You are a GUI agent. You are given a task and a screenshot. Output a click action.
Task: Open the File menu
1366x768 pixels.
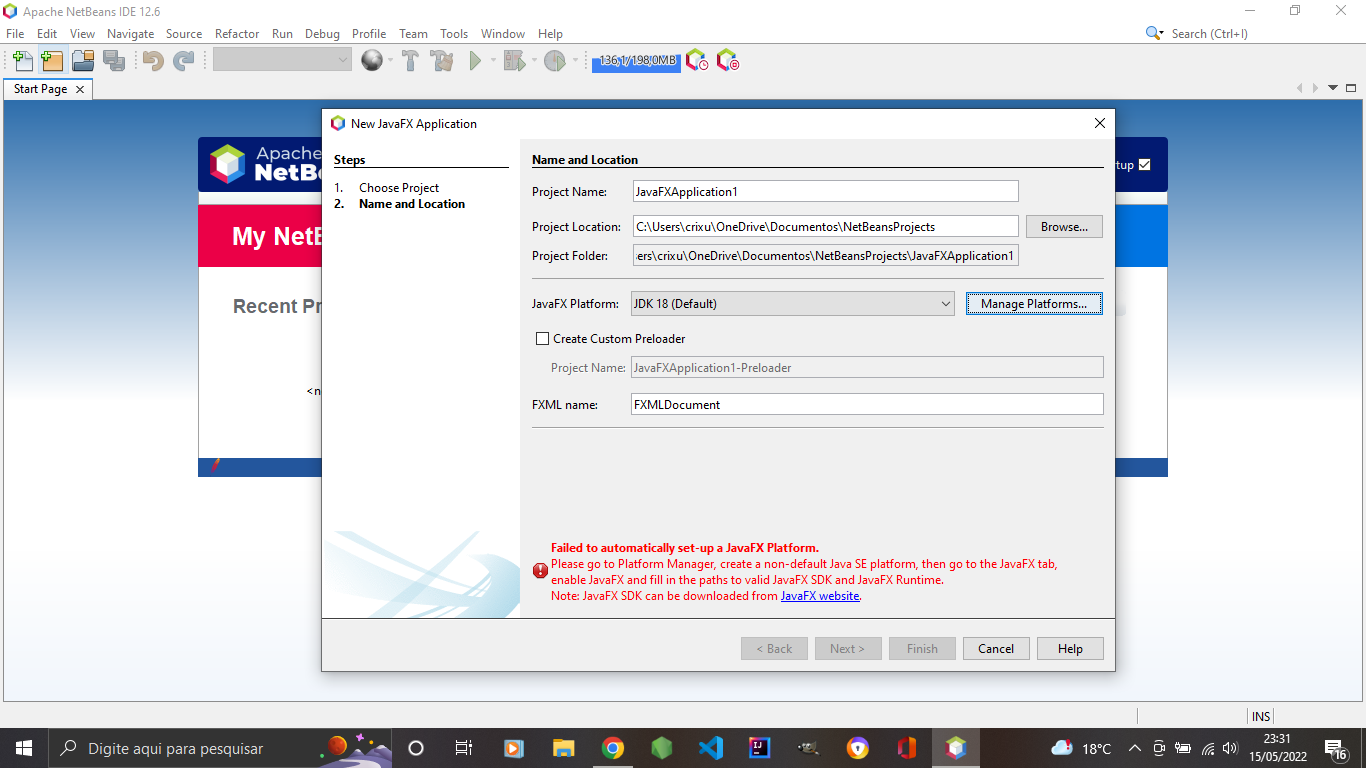tap(15, 33)
